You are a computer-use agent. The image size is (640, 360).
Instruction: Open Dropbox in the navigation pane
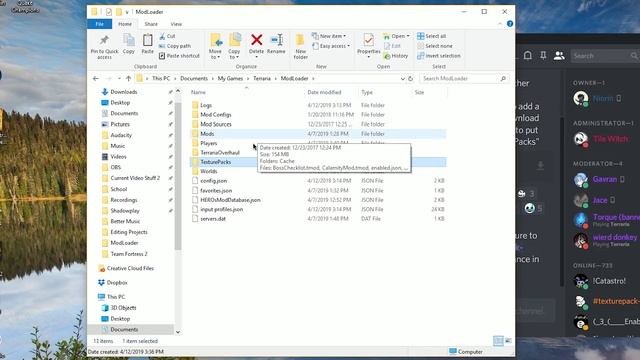pyautogui.click(x=117, y=282)
